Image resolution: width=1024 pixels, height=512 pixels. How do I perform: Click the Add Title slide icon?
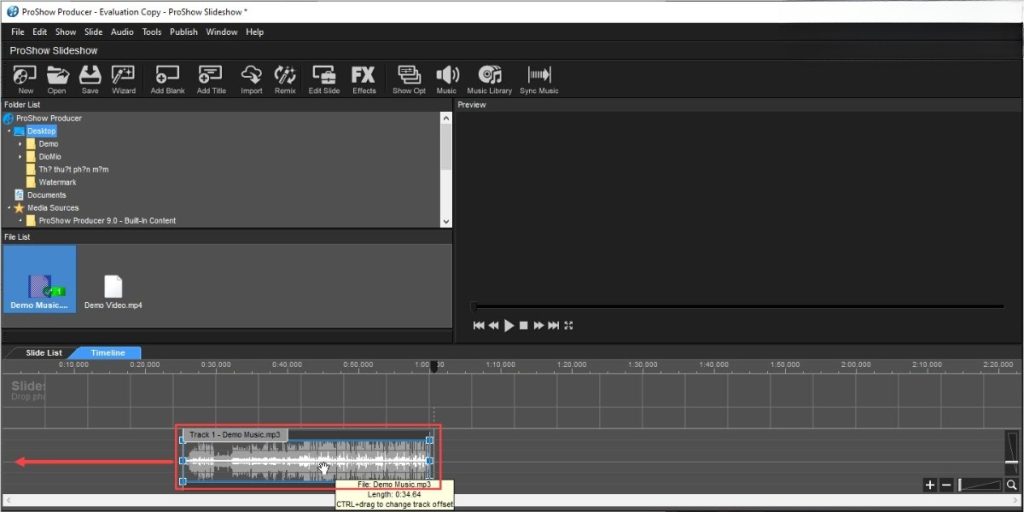click(x=211, y=80)
